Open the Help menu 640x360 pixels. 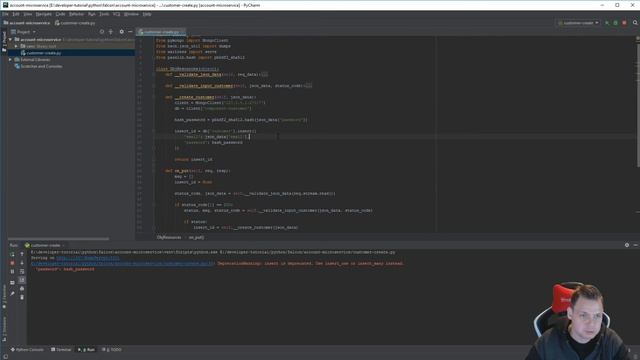pos(147,14)
